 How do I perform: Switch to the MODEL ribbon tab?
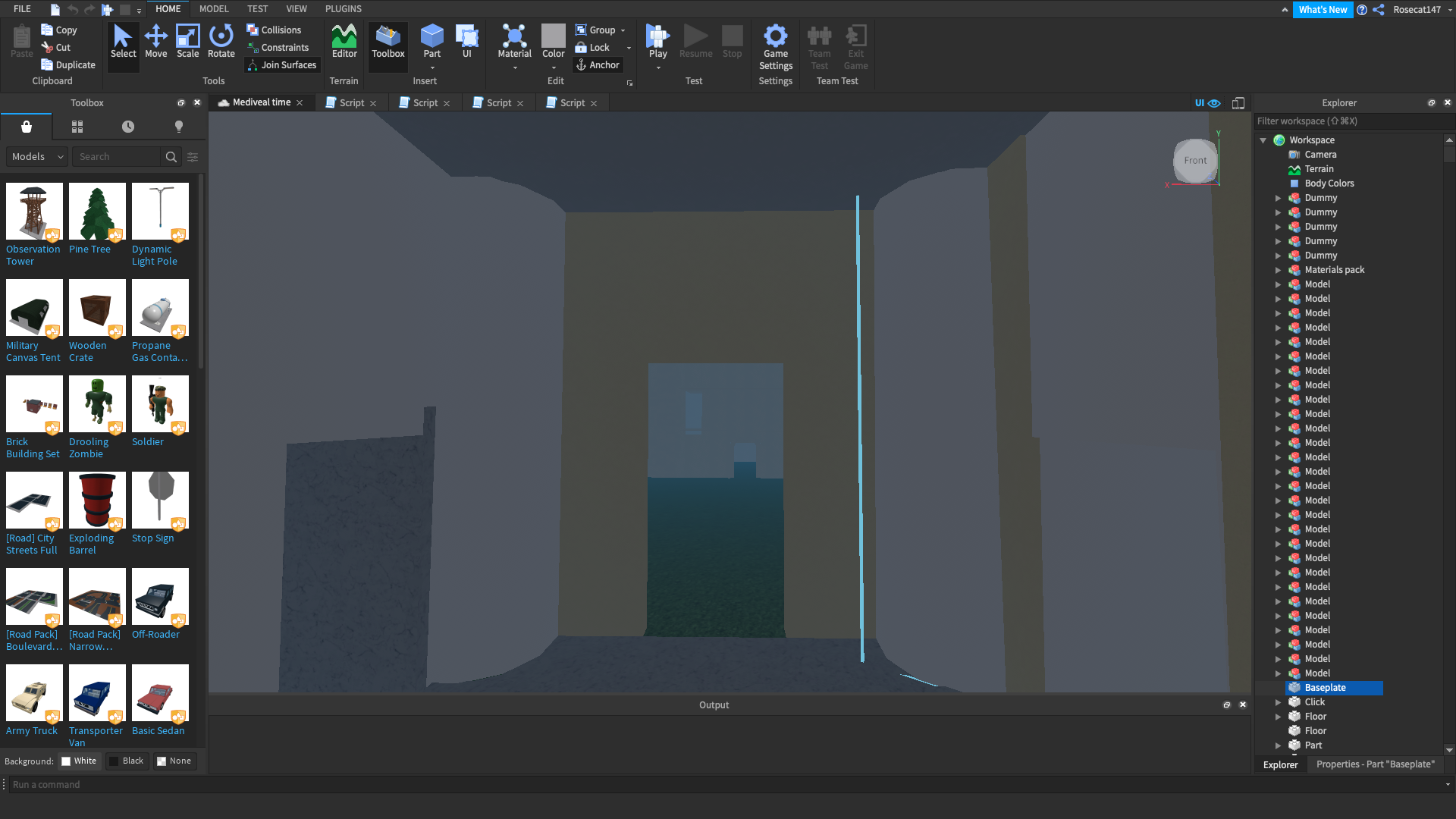point(214,9)
